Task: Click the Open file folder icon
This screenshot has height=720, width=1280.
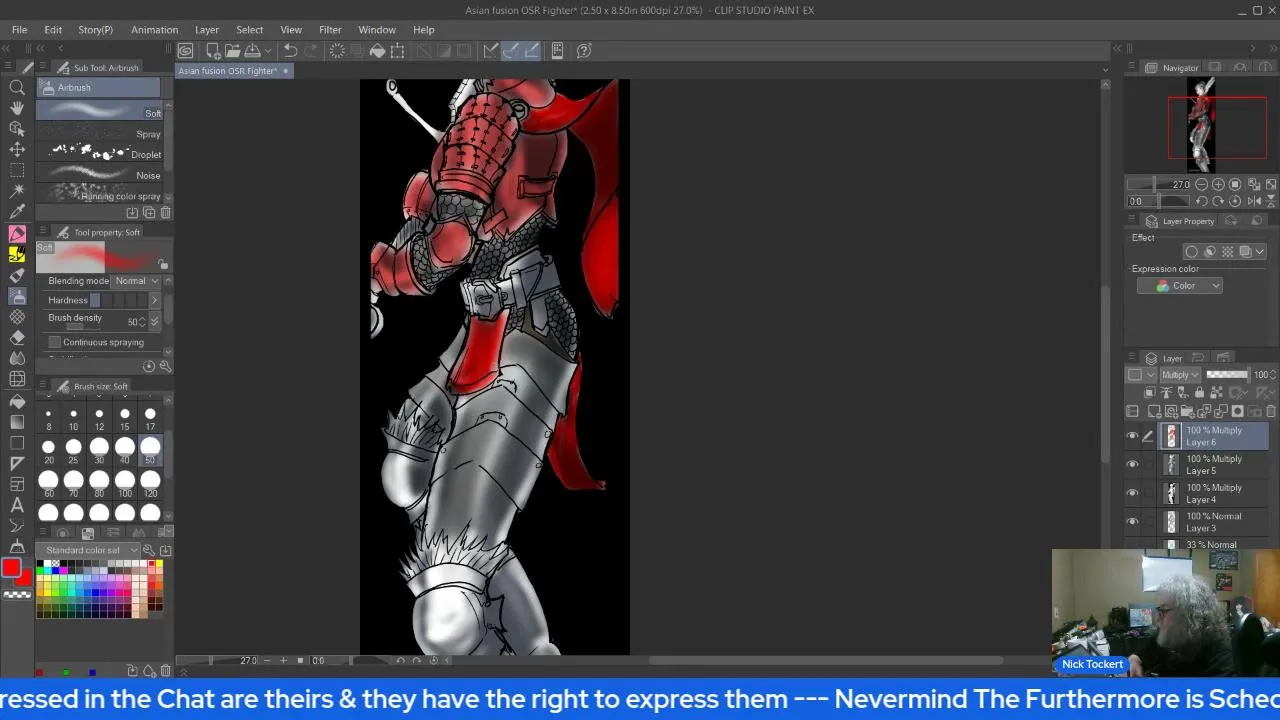Action: [x=233, y=50]
